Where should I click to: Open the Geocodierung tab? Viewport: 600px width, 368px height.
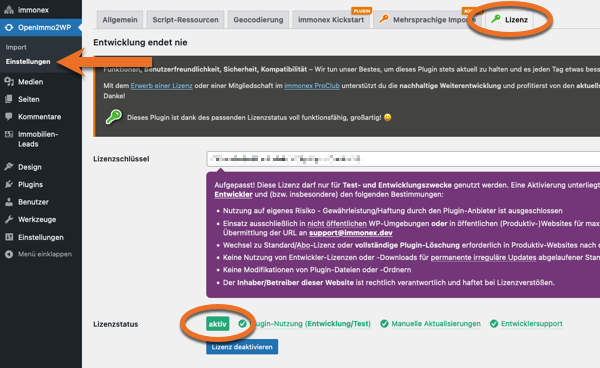point(258,20)
